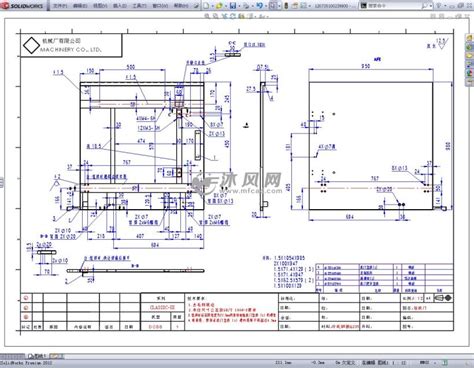Click the Save disk icon

point(233,6)
